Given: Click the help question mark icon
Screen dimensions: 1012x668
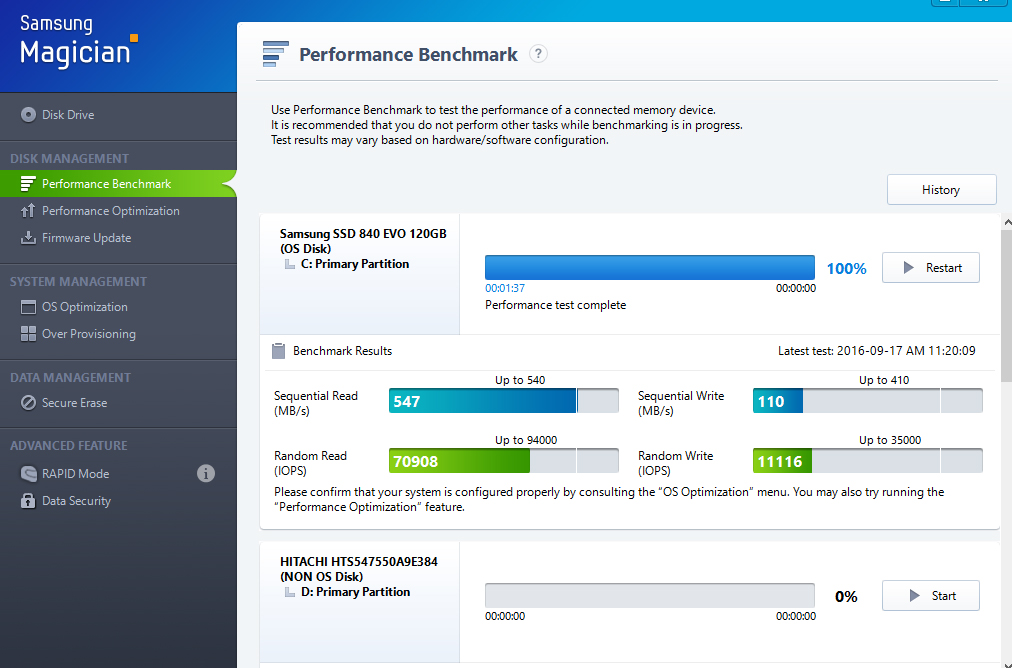Looking at the screenshot, I should tap(538, 54).
